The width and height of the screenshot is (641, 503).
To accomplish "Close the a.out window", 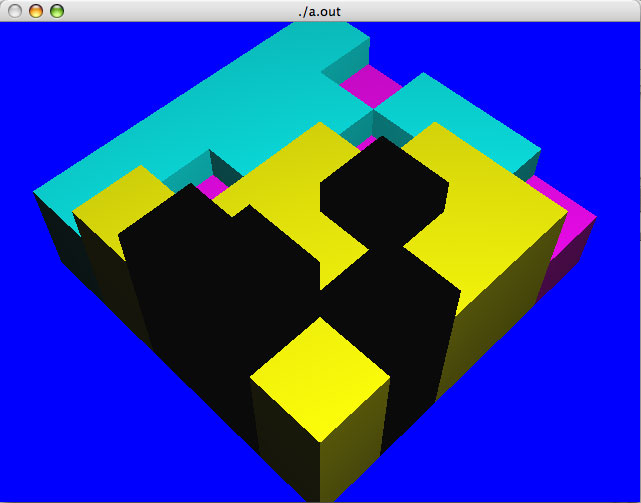I will click(15, 11).
